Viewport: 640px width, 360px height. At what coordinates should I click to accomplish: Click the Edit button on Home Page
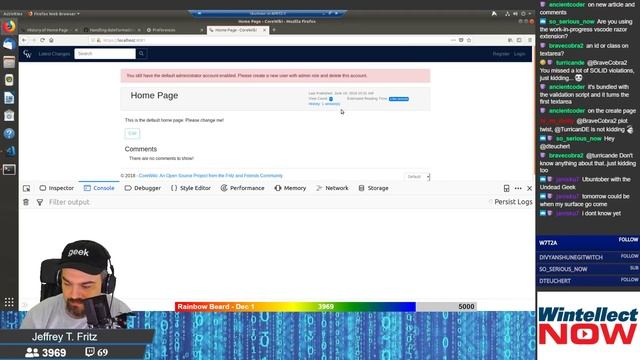[132, 133]
